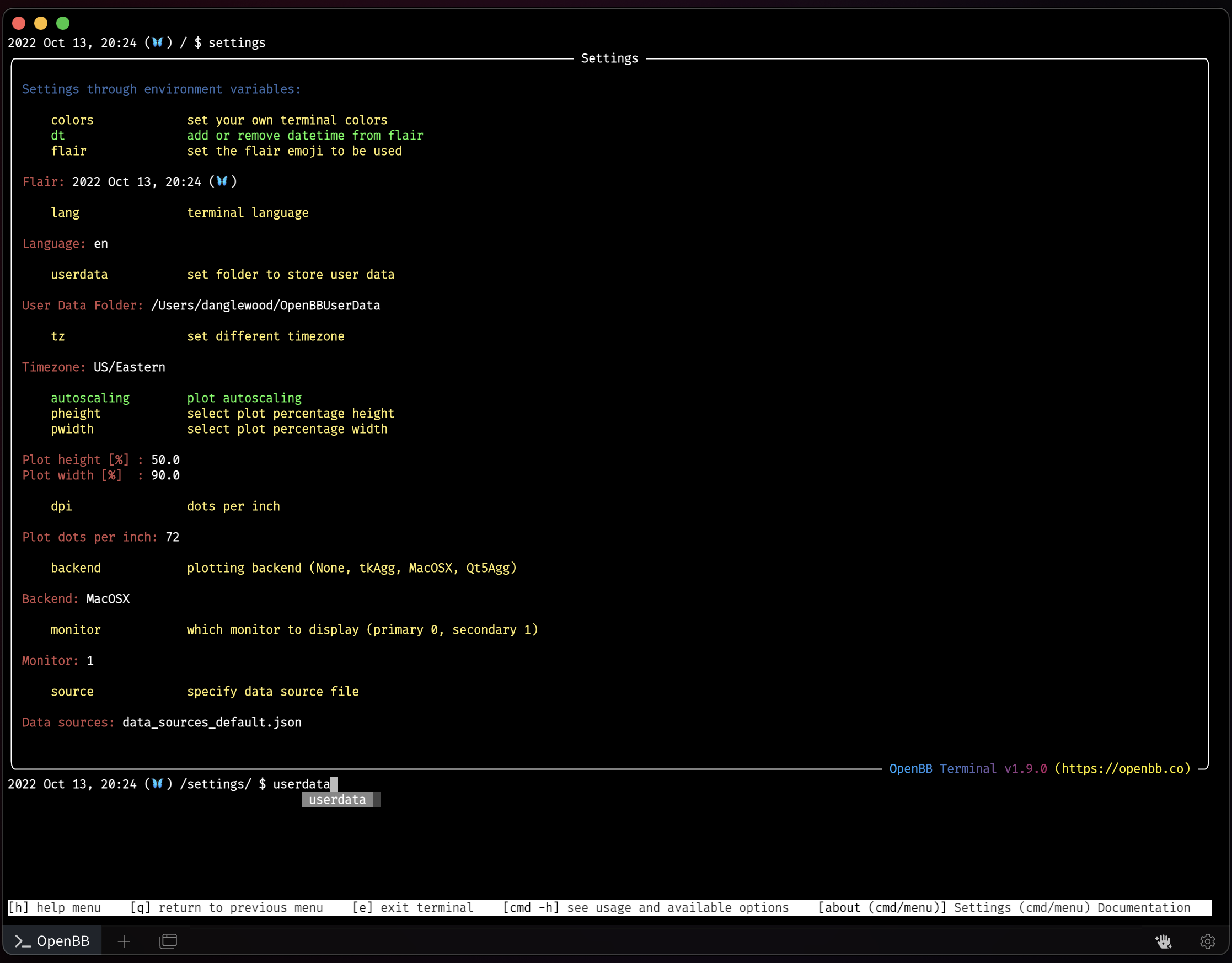This screenshot has height=963, width=1232.
Task: Open terminal settings gear icon
Action: [x=1207, y=941]
